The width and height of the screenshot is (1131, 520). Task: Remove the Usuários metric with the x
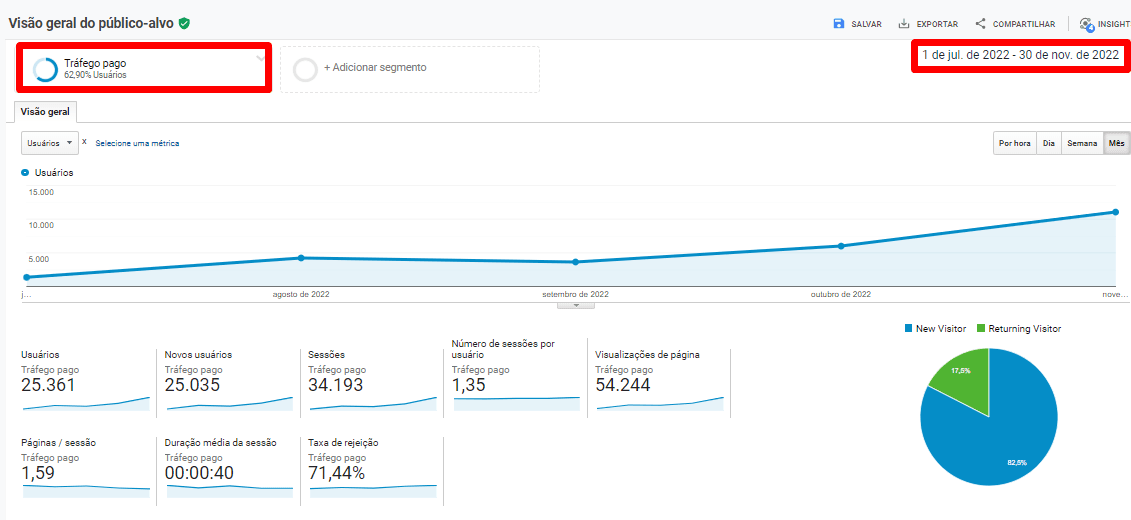84,142
